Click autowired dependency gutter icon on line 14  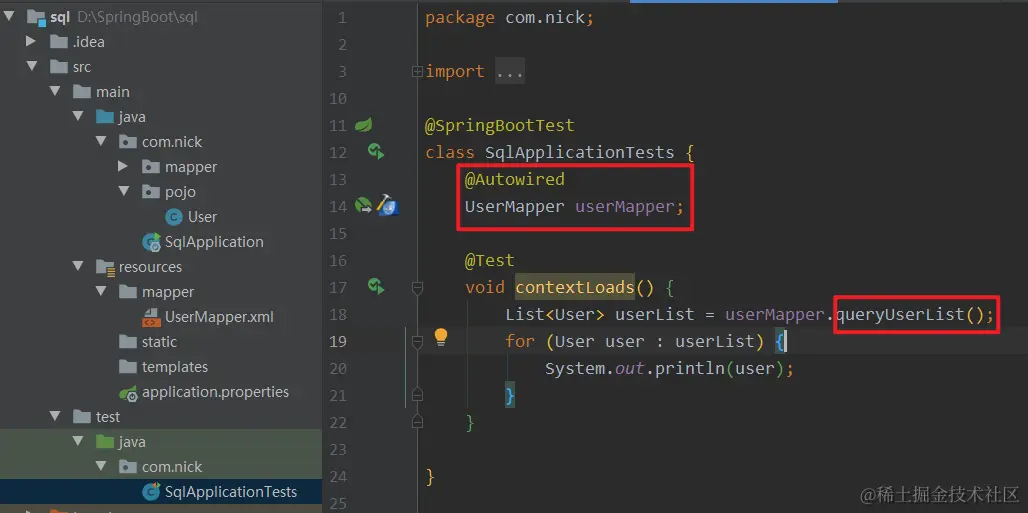pos(364,206)
